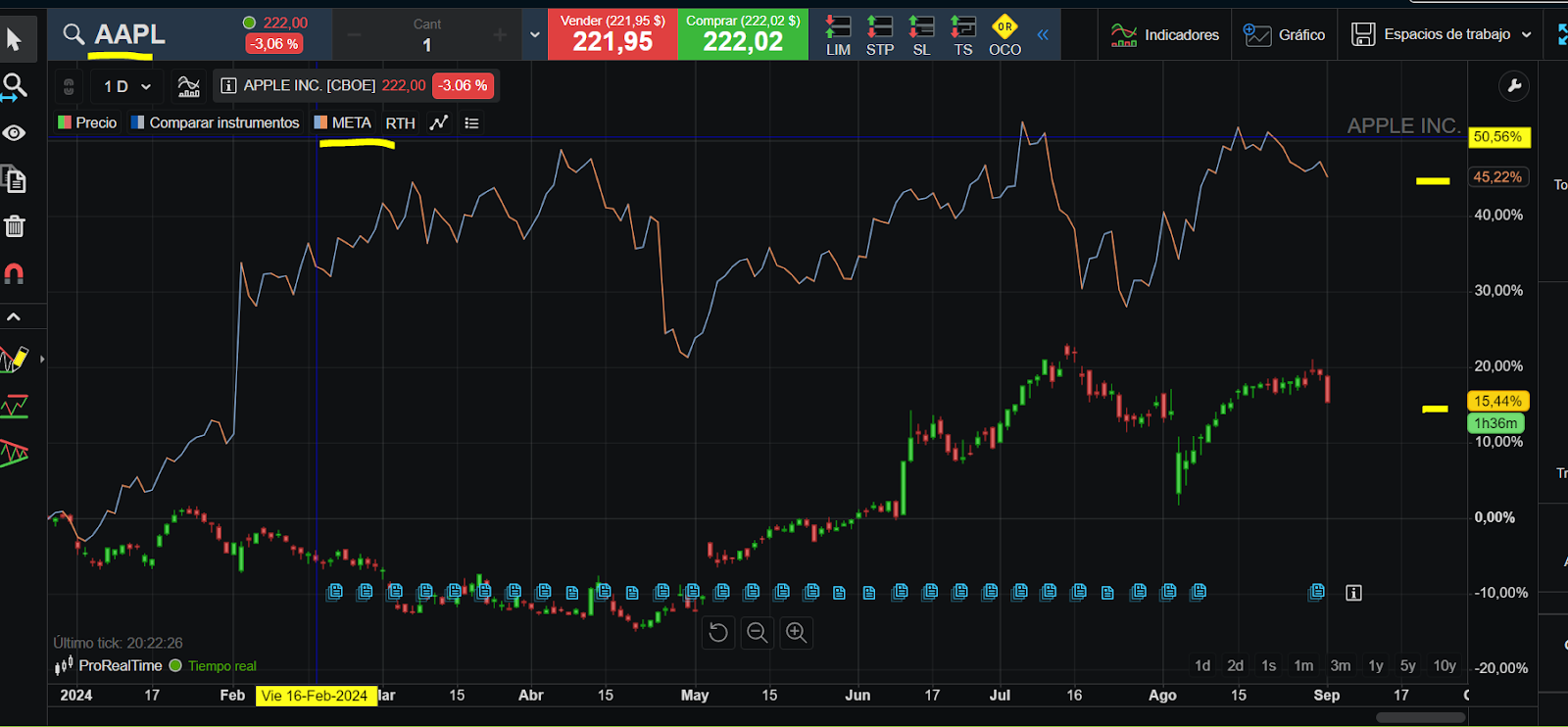The height and width of the screenshot is (727, 1568).
Task: Toggle the chart link group icon
Action: point(69,86)
